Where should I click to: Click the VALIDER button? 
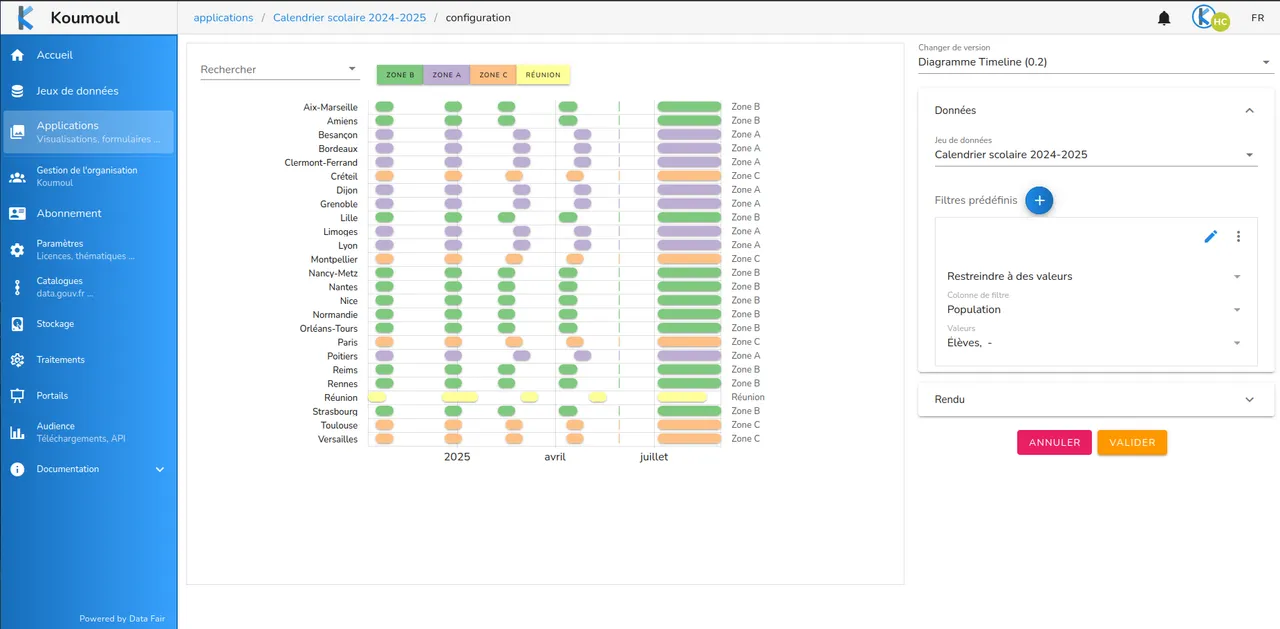(x=1132, y=443)
